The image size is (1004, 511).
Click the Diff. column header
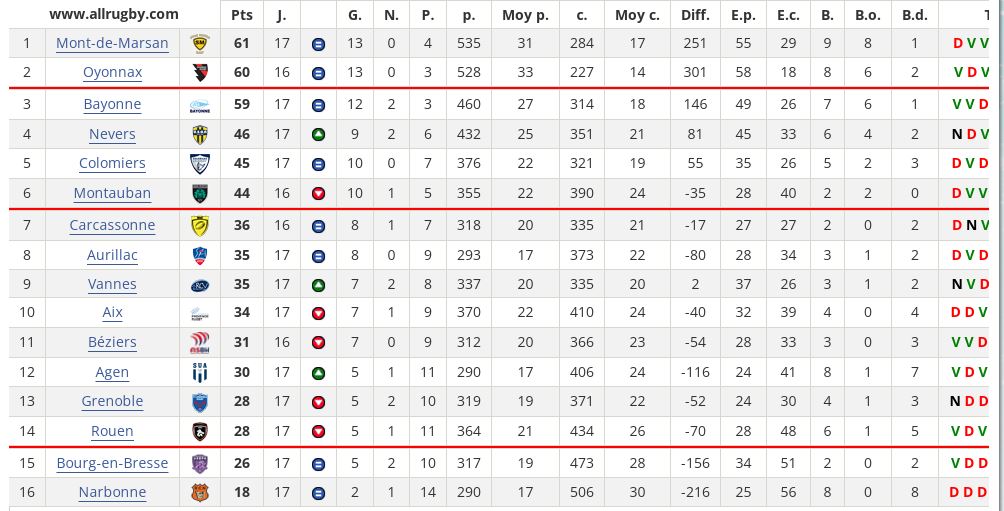click(x=695, y=15)
